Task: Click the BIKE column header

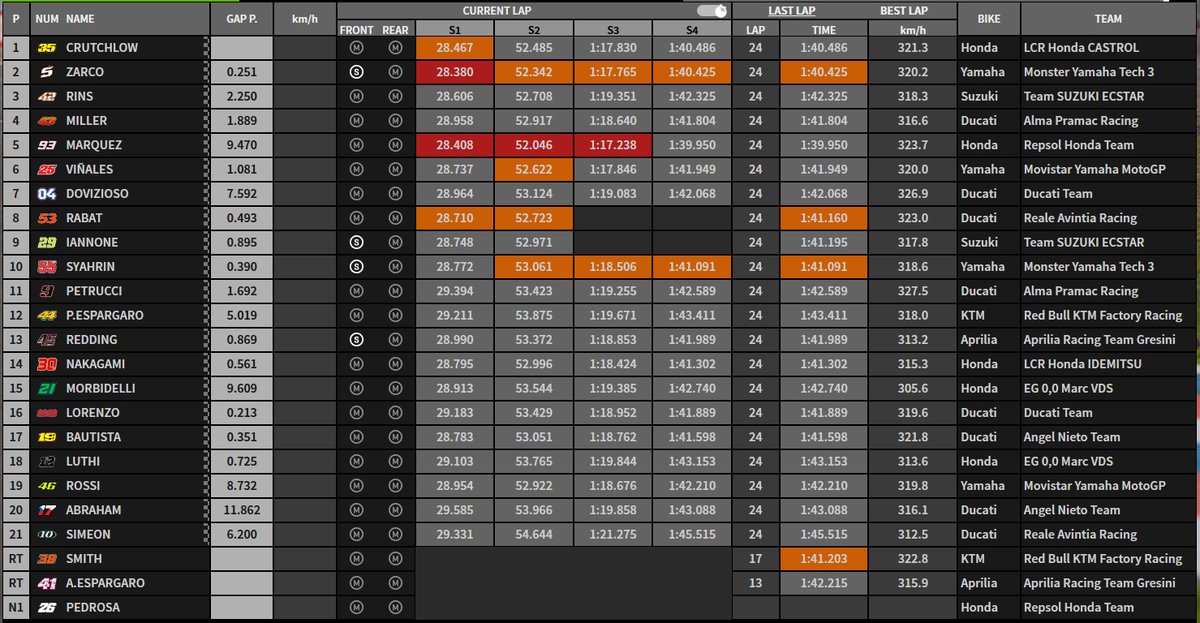Action: coord(988,18)
